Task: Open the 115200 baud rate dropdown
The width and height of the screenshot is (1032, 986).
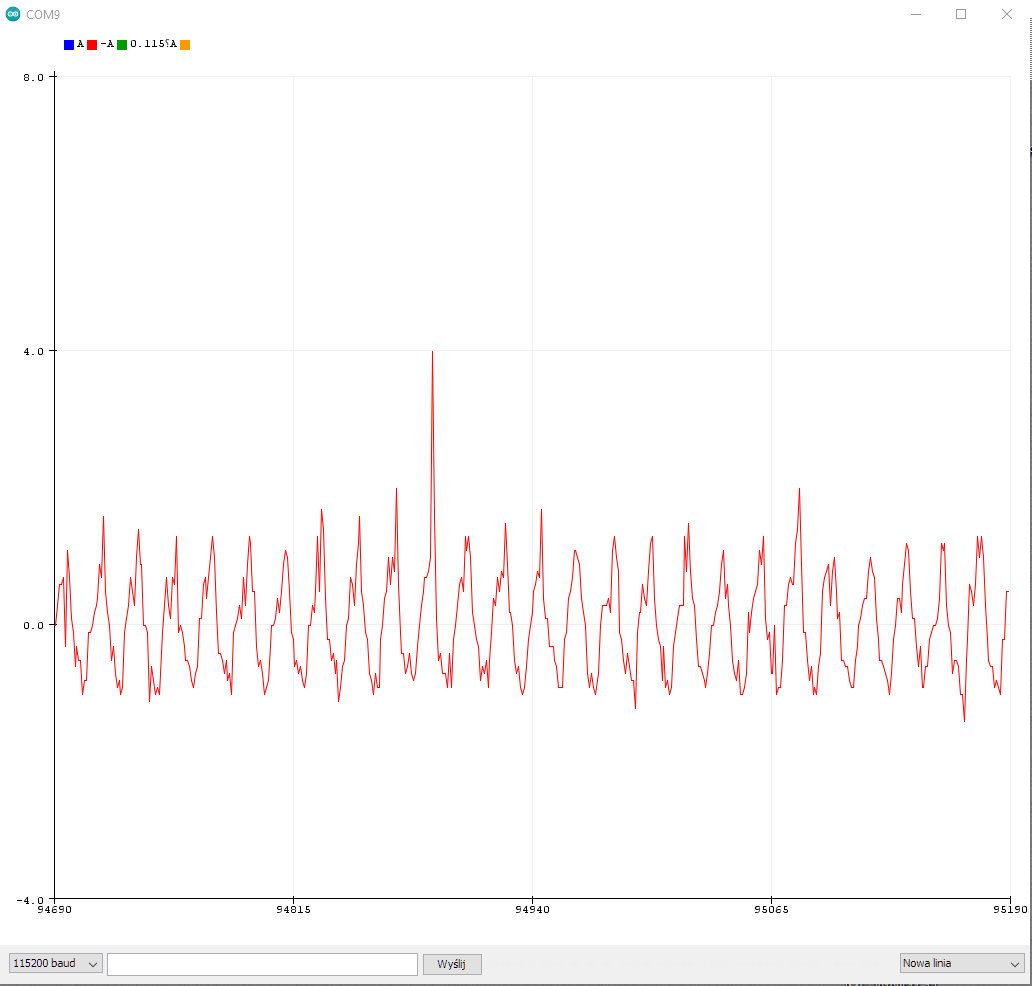Action: (x=55, y=964)
